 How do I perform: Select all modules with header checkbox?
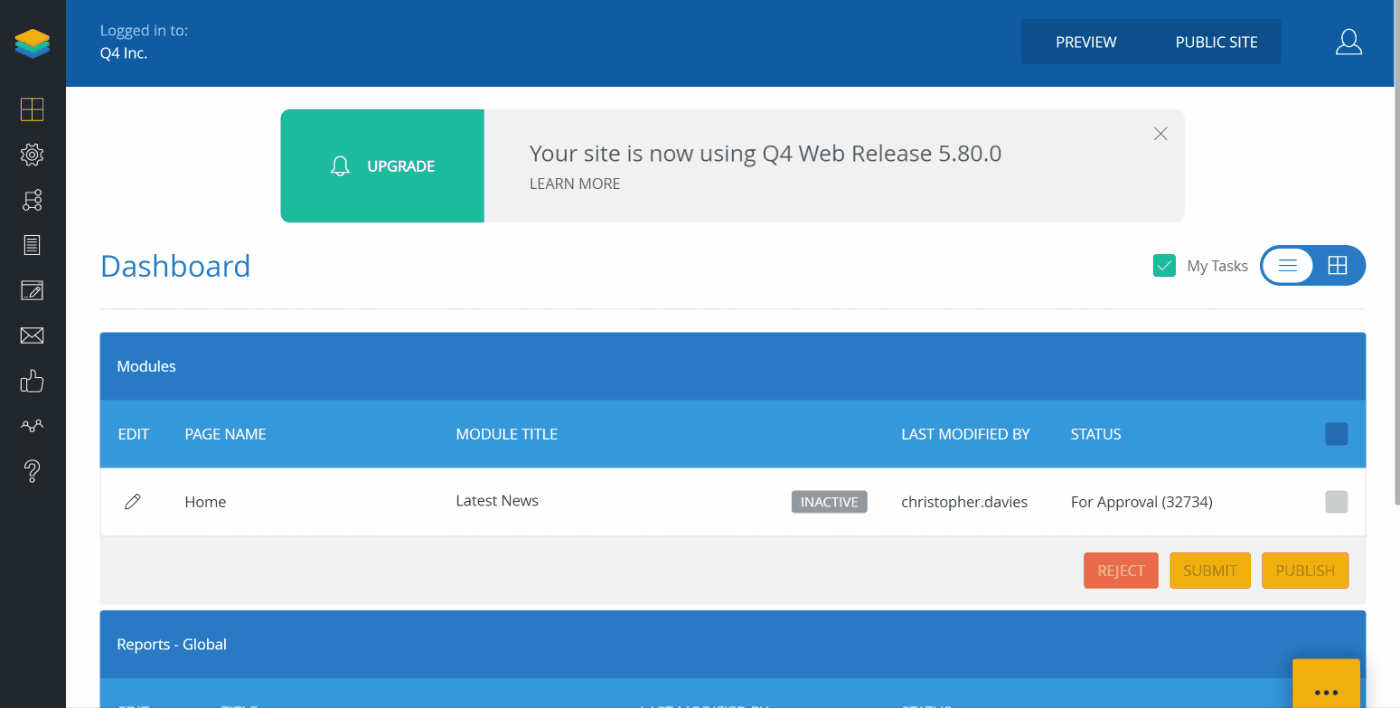1336,434
